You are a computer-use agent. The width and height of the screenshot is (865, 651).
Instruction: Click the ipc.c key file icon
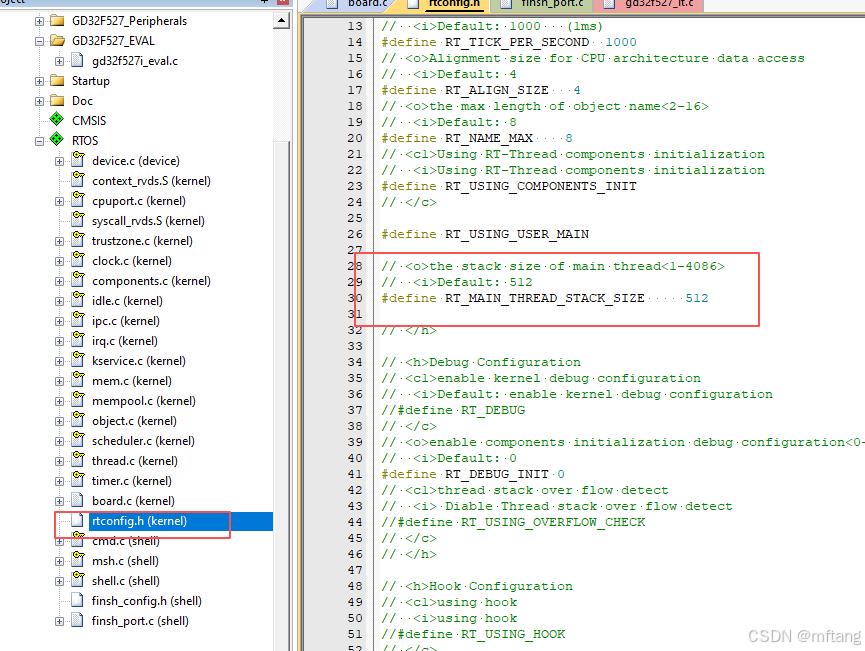coord(78,319)
